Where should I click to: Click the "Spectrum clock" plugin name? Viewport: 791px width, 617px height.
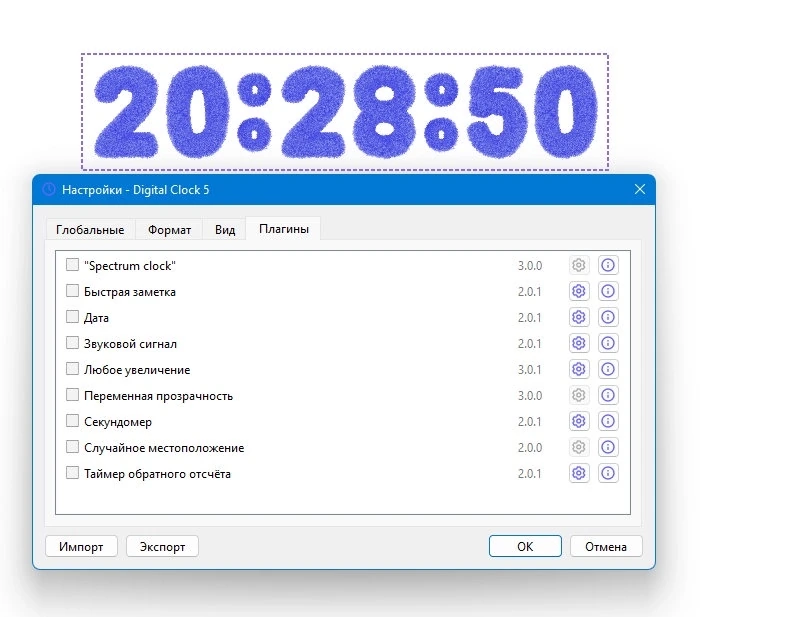[x=130, y=266]
